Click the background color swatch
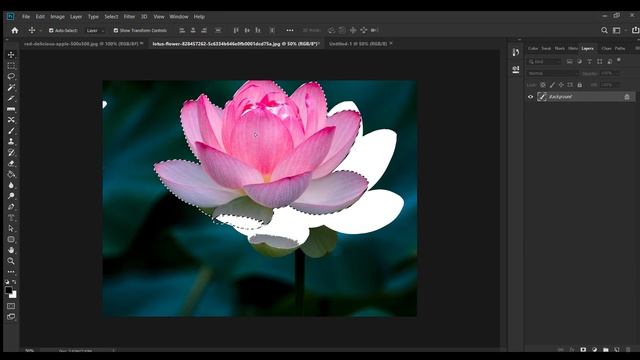 tap(13, 294)
